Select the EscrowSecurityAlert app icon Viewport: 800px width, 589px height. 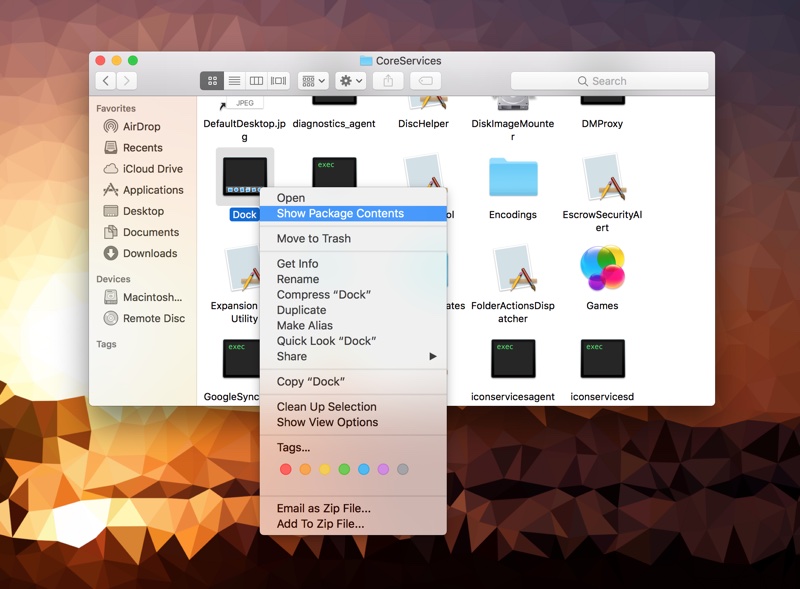pyautogui.click(x=603, y=177)
